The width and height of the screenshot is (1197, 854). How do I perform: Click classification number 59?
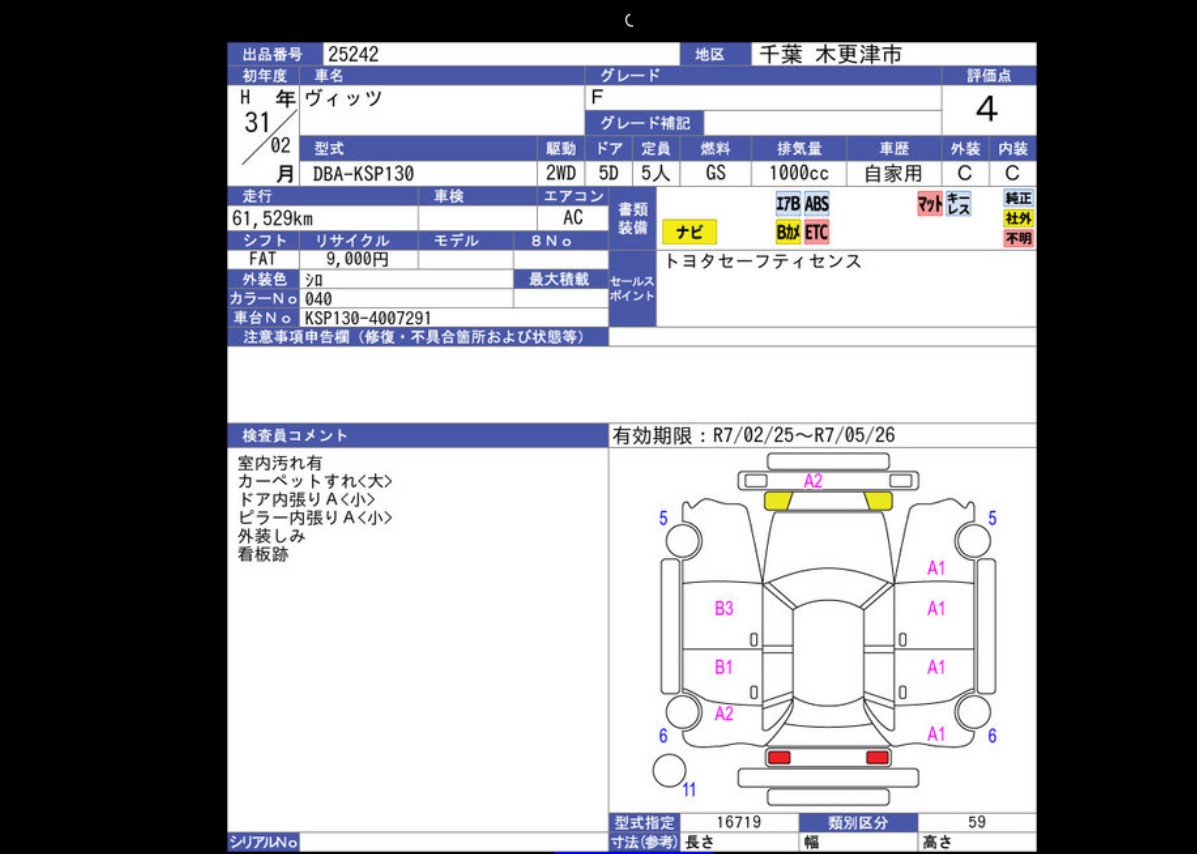pyautogui.click(x=976, y=823)
